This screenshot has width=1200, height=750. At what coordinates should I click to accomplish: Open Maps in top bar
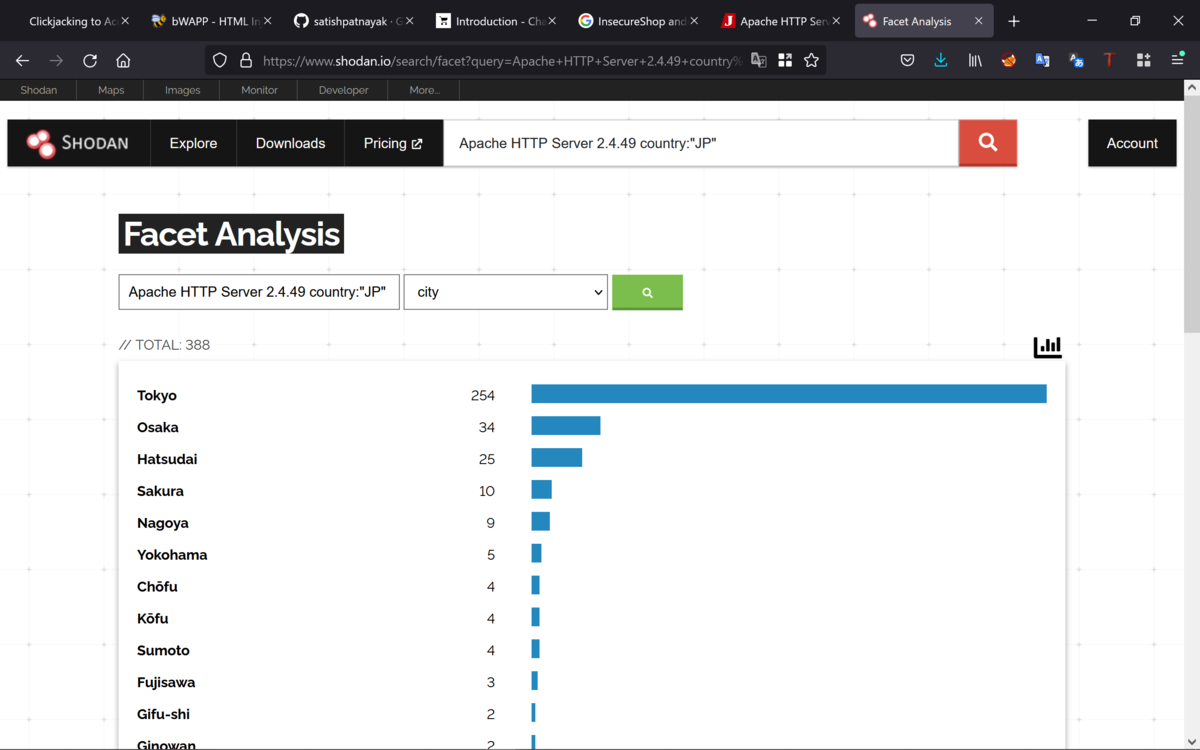[111, 90]
